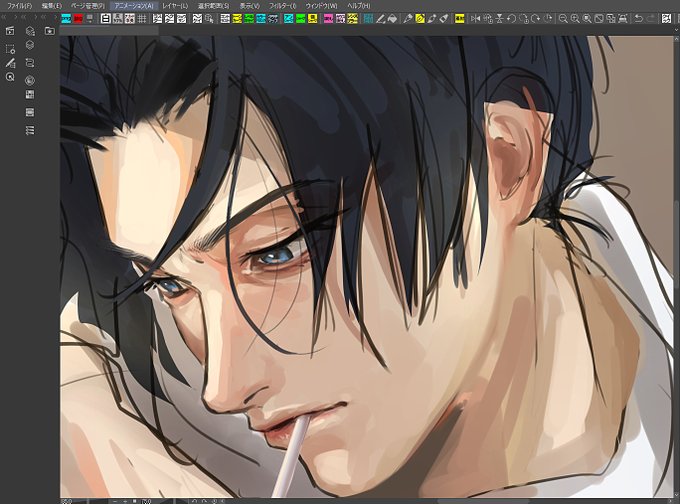Click the magenta icon in the command bar

pos(328,19)
